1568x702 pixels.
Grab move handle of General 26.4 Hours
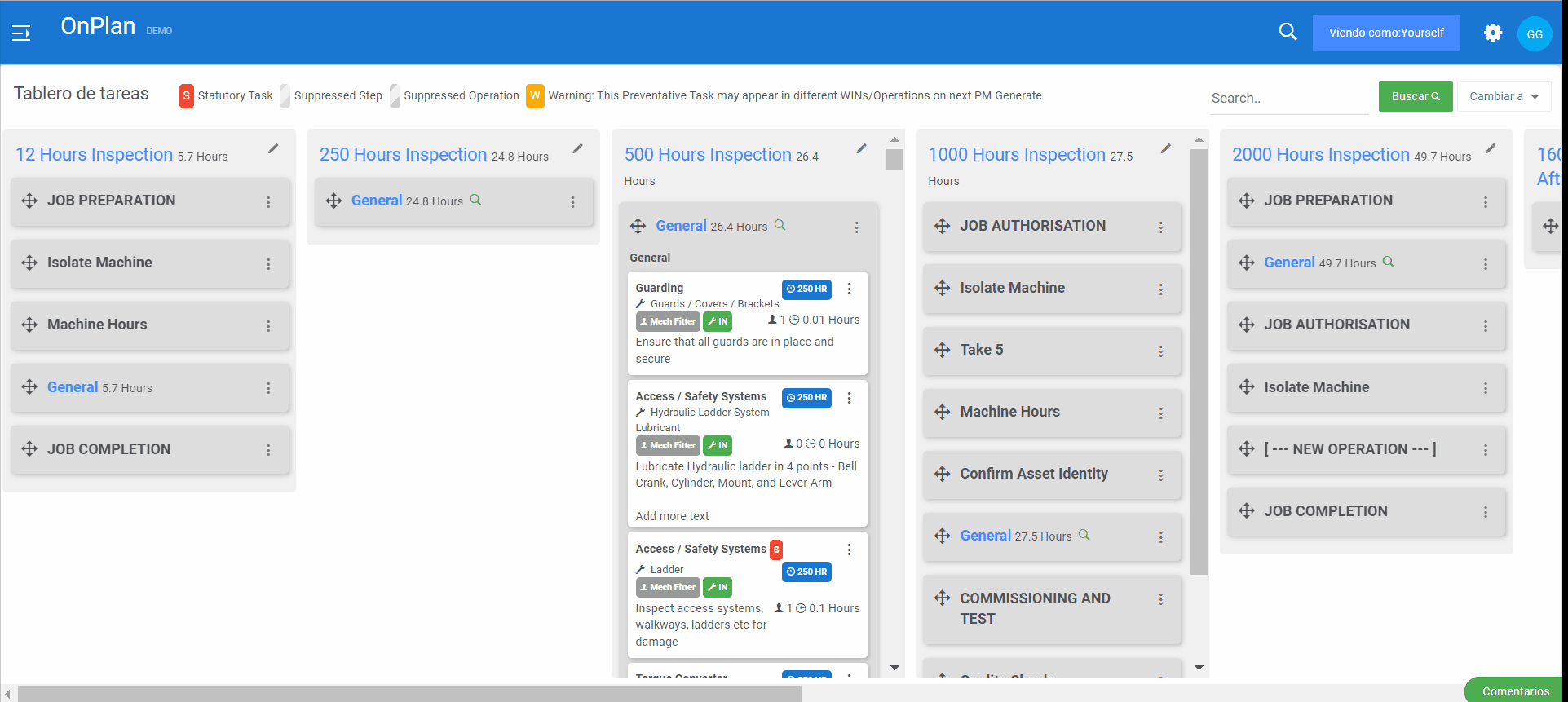point(638,226)
